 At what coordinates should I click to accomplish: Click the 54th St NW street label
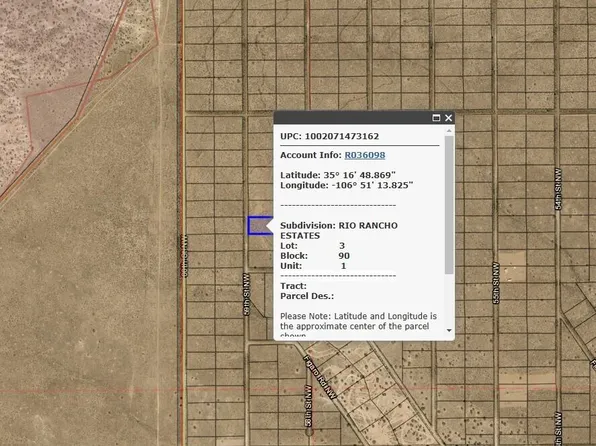[558, 189]
